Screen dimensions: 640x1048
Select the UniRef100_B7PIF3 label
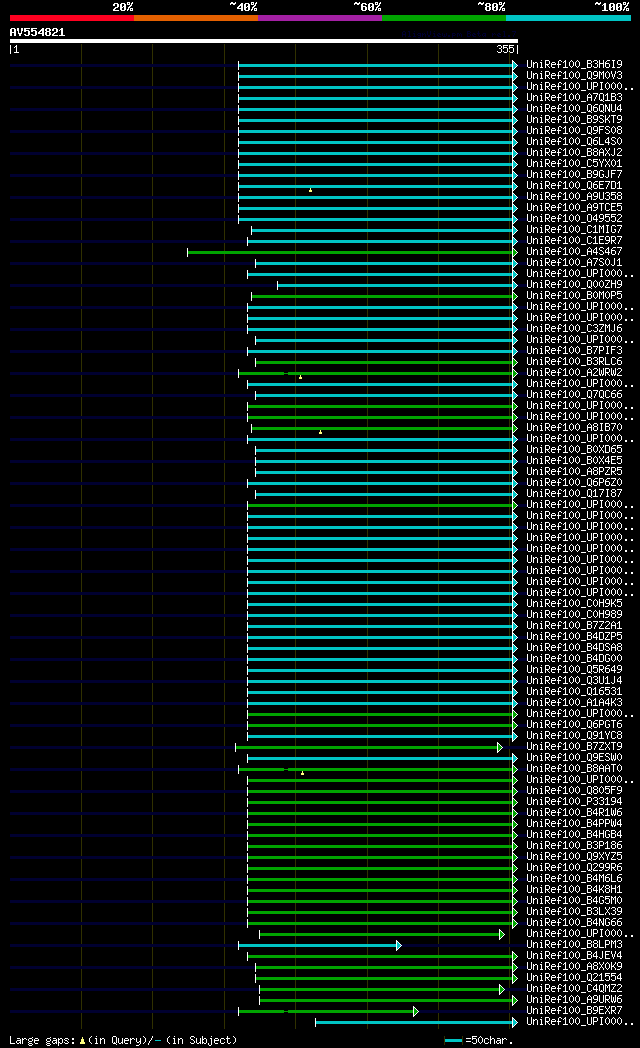coord(574,351)
